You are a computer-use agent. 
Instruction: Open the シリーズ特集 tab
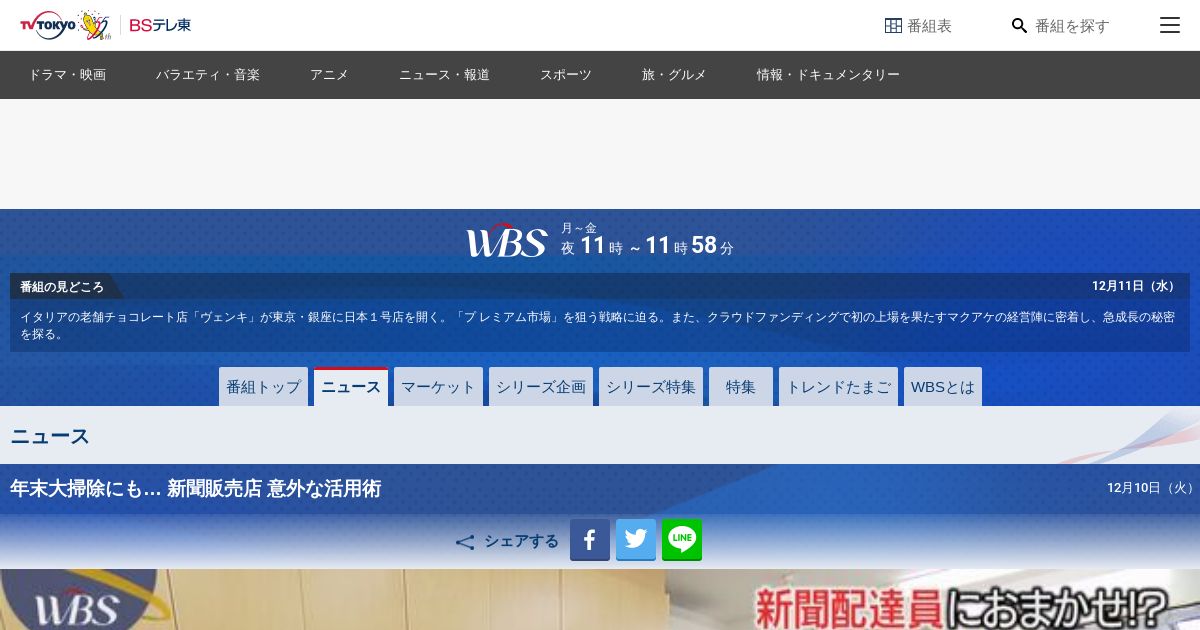click(x=651, y=387)
